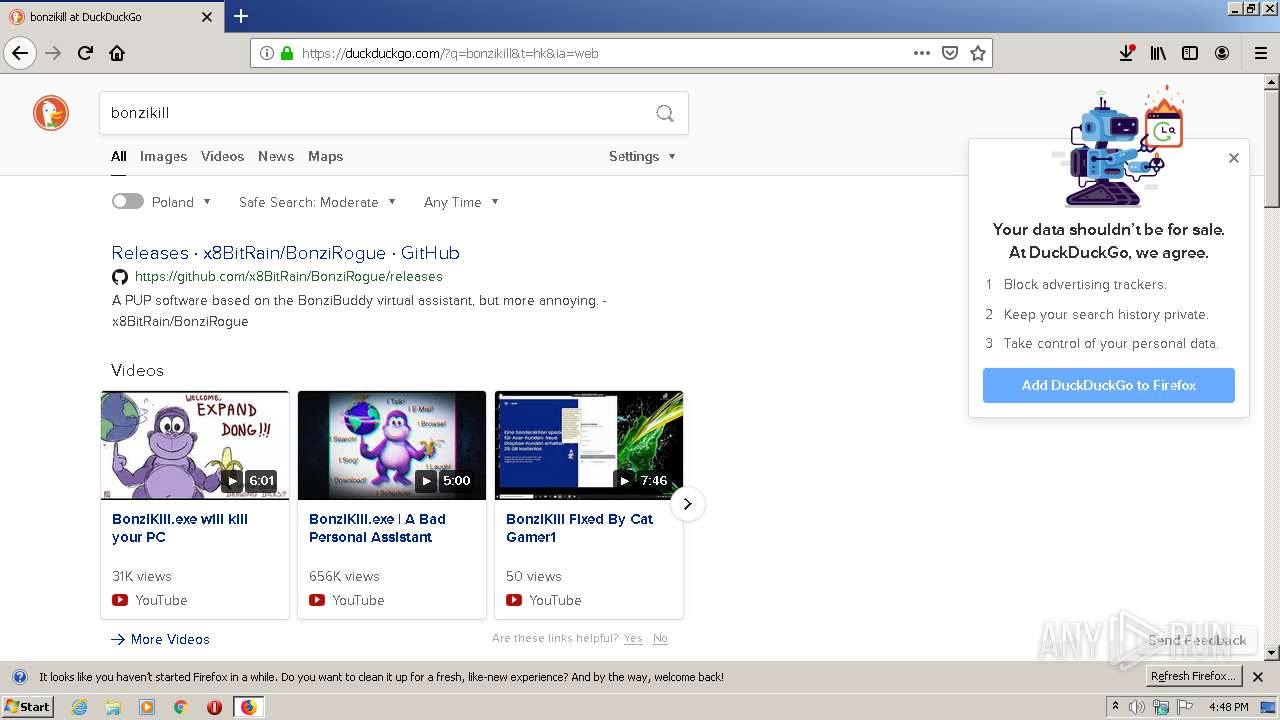Show site information via the info icon
The width and height of the screenshot is (1280, 720).
[266, 53]
